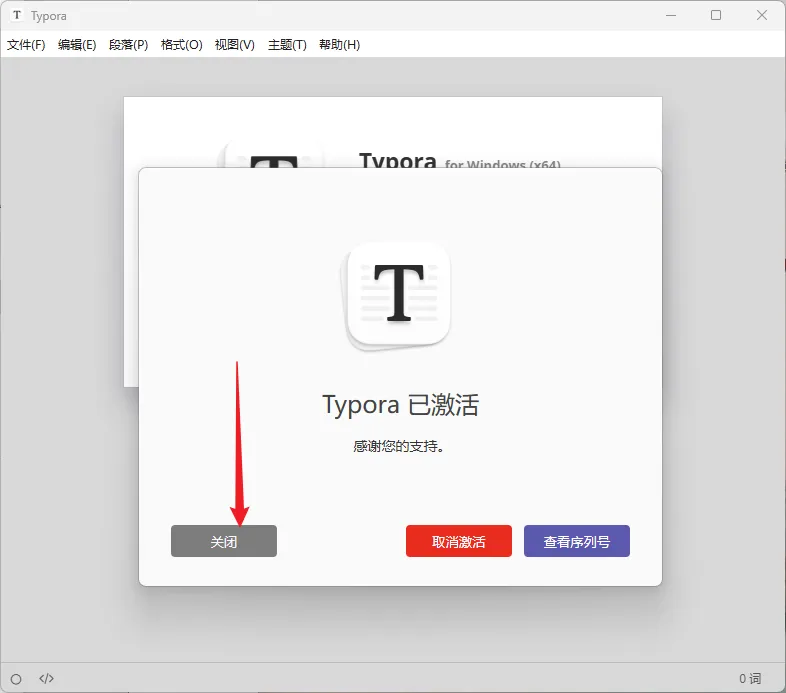Screen dimensions: 786x693
Task: Click the Typora title bar app icon
Action: (17, 15)
